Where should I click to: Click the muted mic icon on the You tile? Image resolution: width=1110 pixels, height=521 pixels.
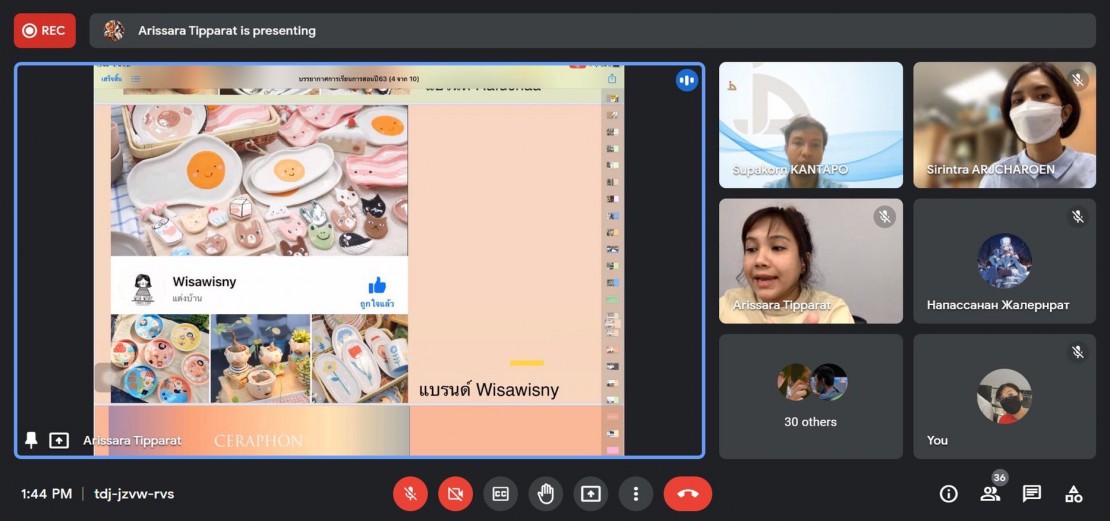pos(1077,352)
